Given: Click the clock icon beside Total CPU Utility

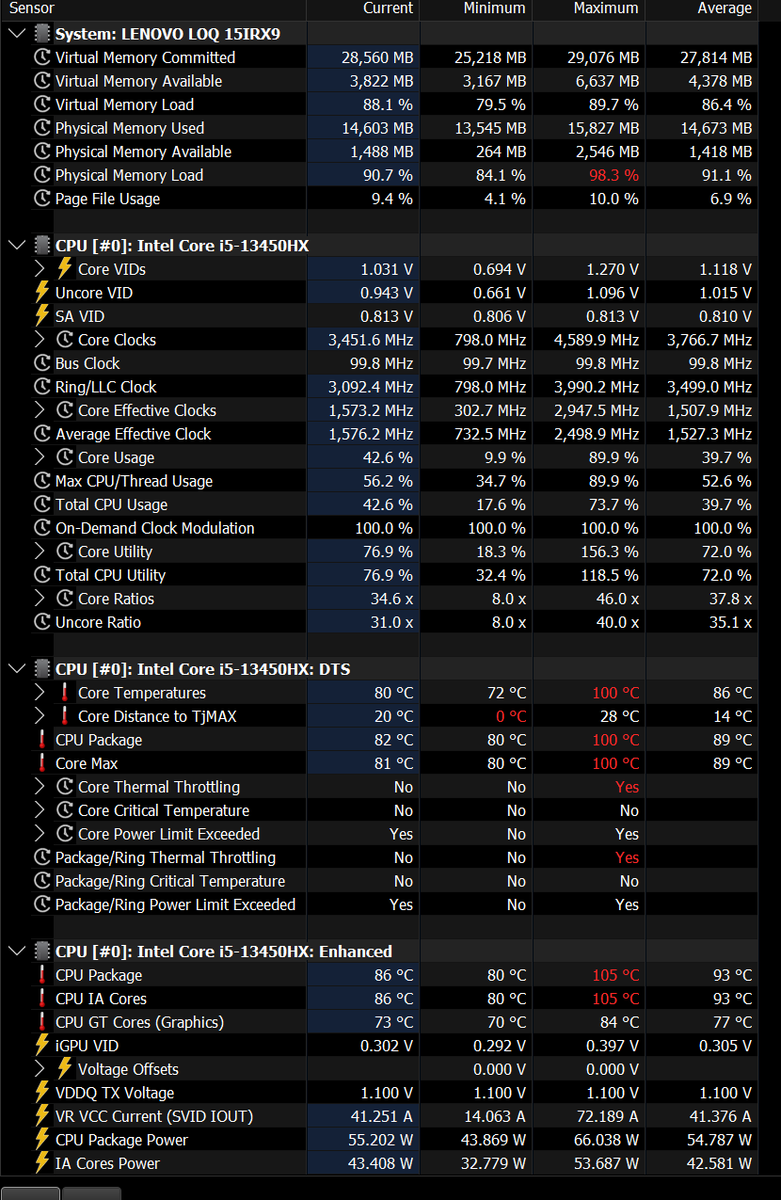Looking at the screenshot, I should (42, 575).
